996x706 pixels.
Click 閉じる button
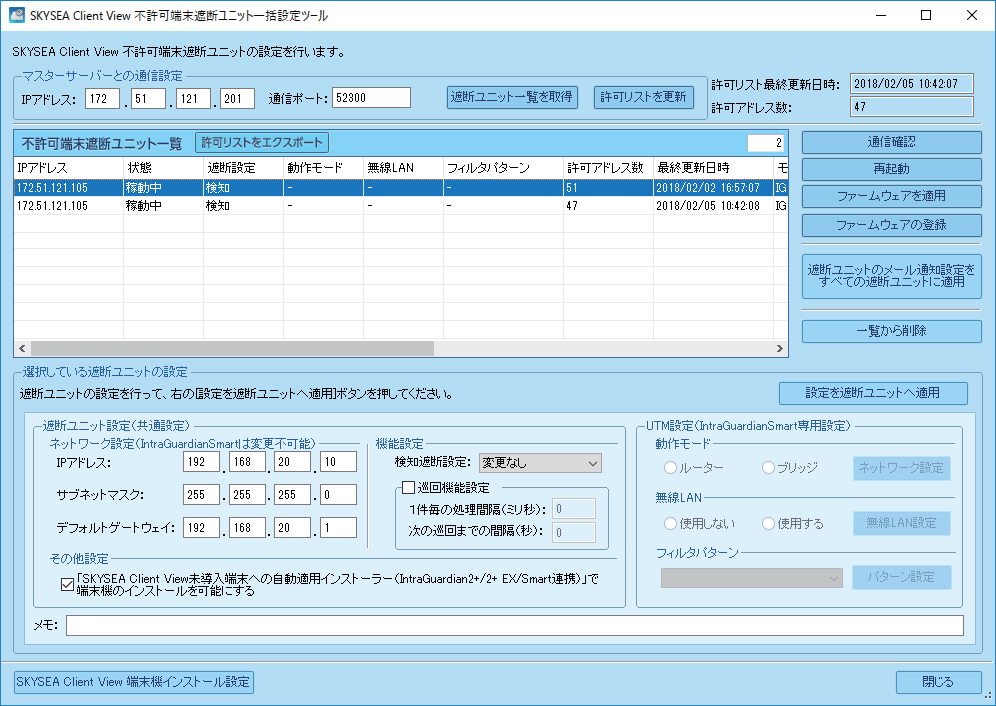(x=939, y=682)
